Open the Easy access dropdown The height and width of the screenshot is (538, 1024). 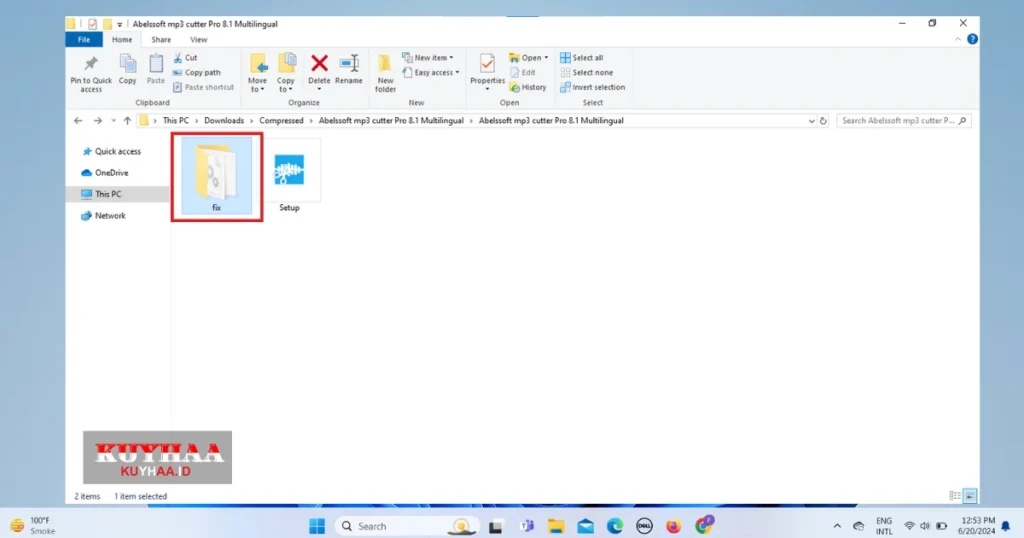point(430,72)
